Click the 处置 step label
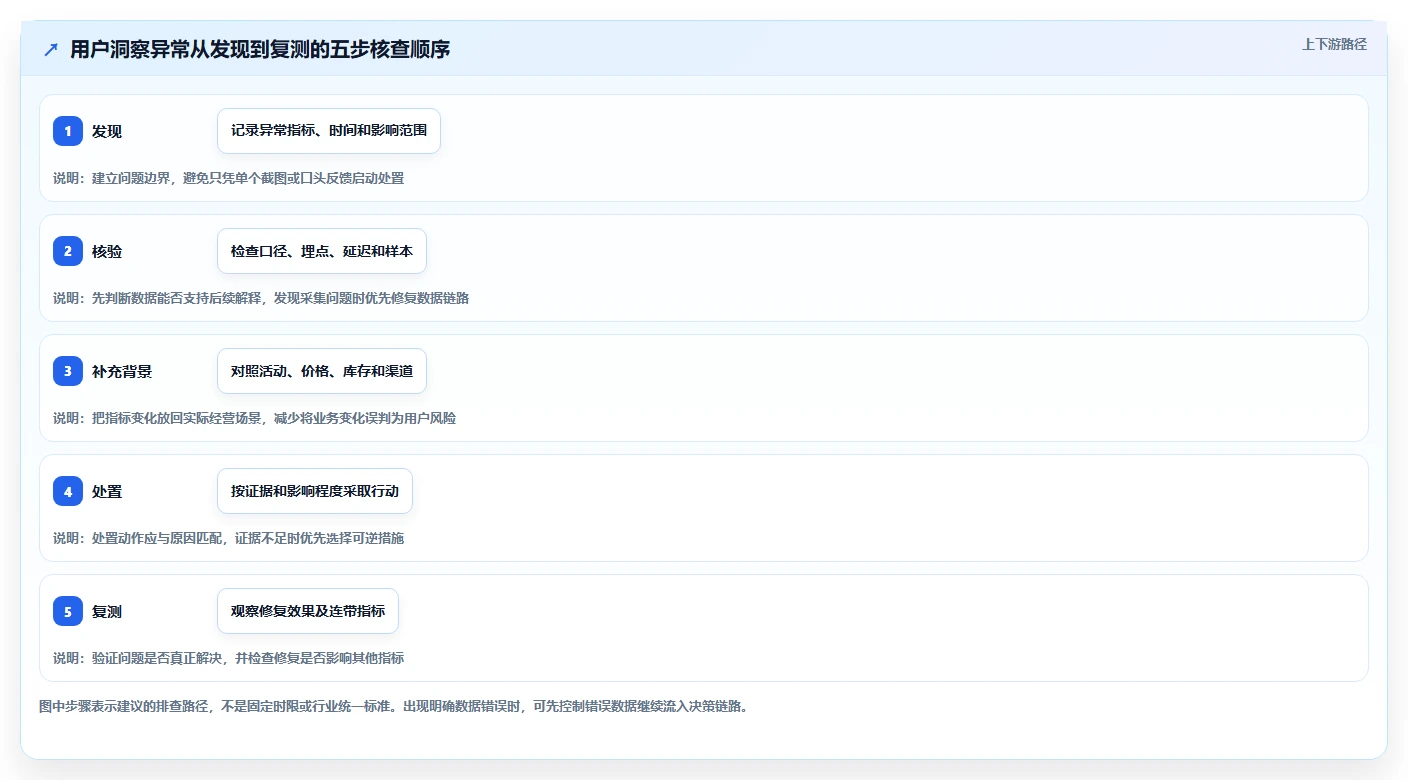Screen dimensions: 1408x780 pos(107,491)
